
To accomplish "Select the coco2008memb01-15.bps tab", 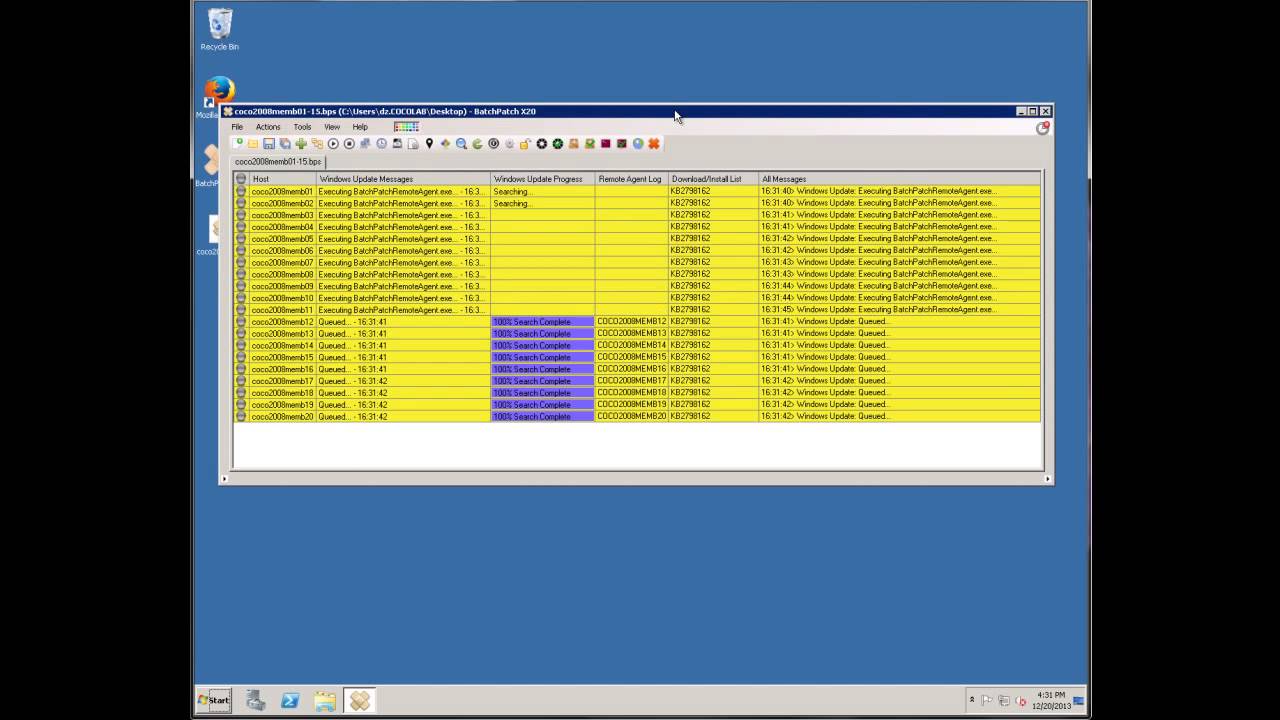I will click(x=278, y=161).
